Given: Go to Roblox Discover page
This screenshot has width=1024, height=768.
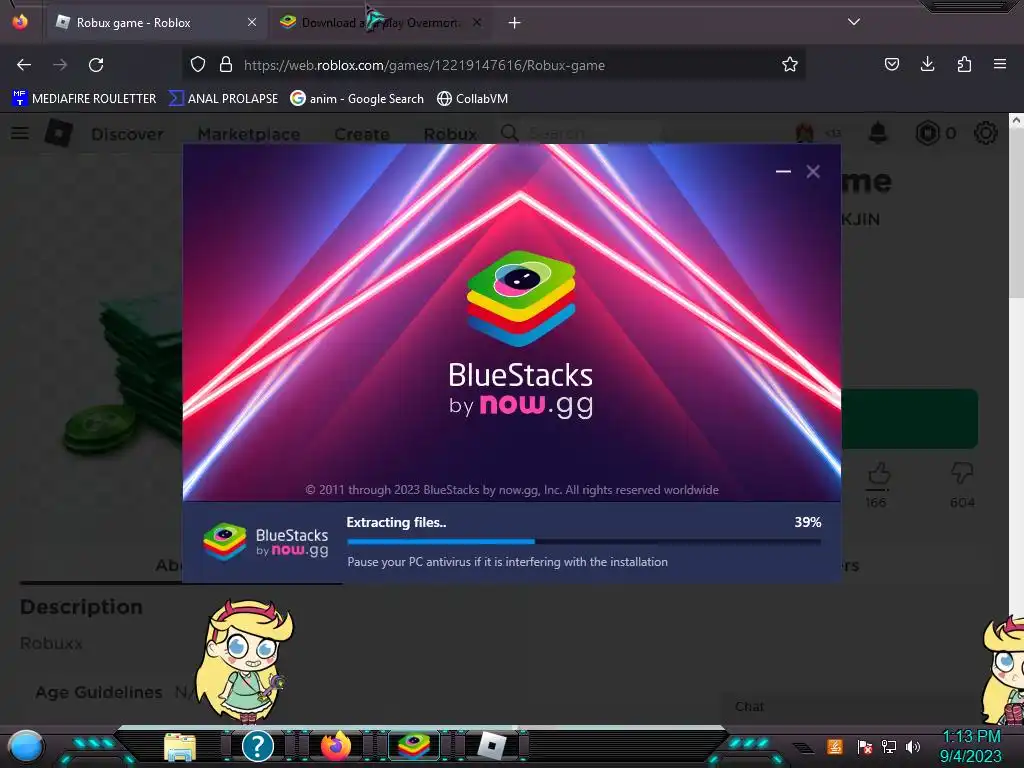Looking at the screenshot, I should (x=127, y=134).
